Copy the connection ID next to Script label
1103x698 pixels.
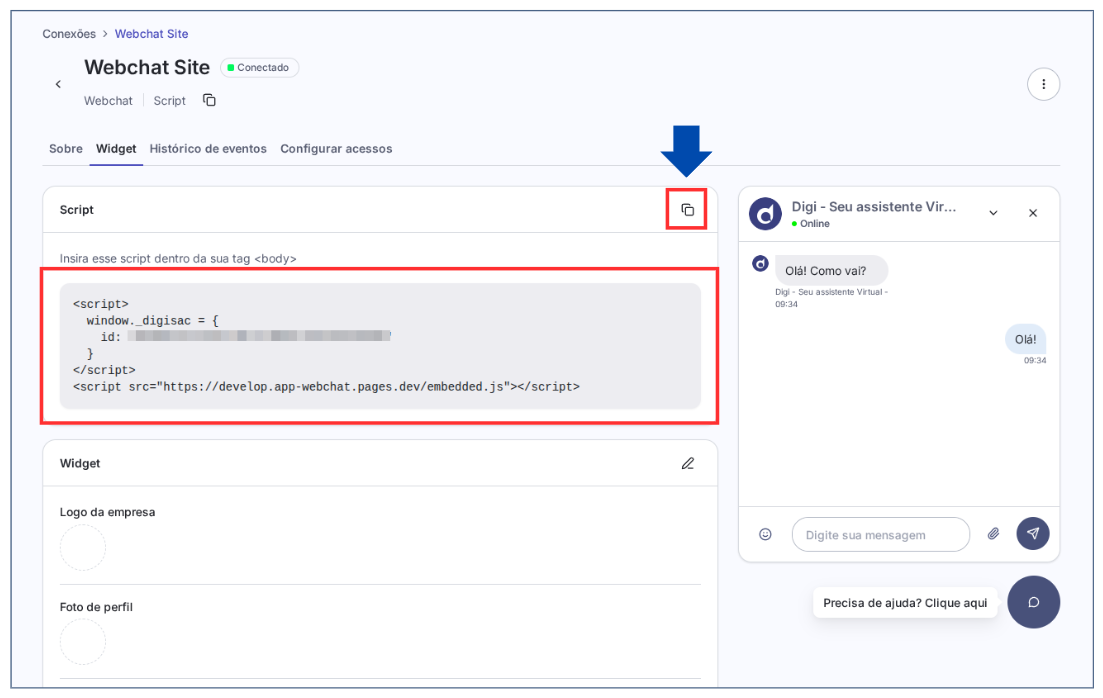209,100
